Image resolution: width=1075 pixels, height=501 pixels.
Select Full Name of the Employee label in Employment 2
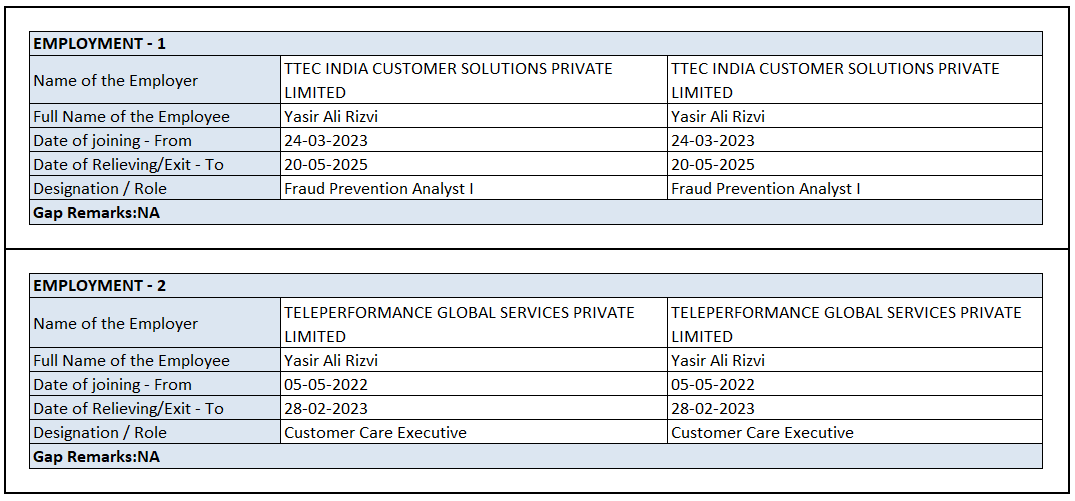[x=131, y=361]
